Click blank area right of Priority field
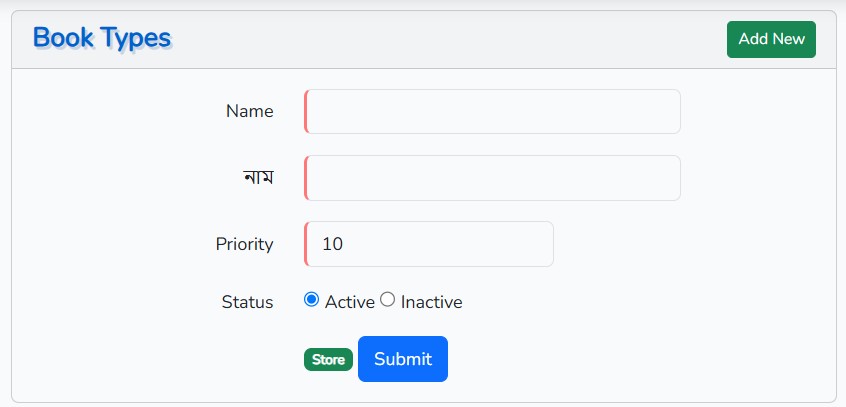Viewport: 846px width, 407px height. [691, 244]
